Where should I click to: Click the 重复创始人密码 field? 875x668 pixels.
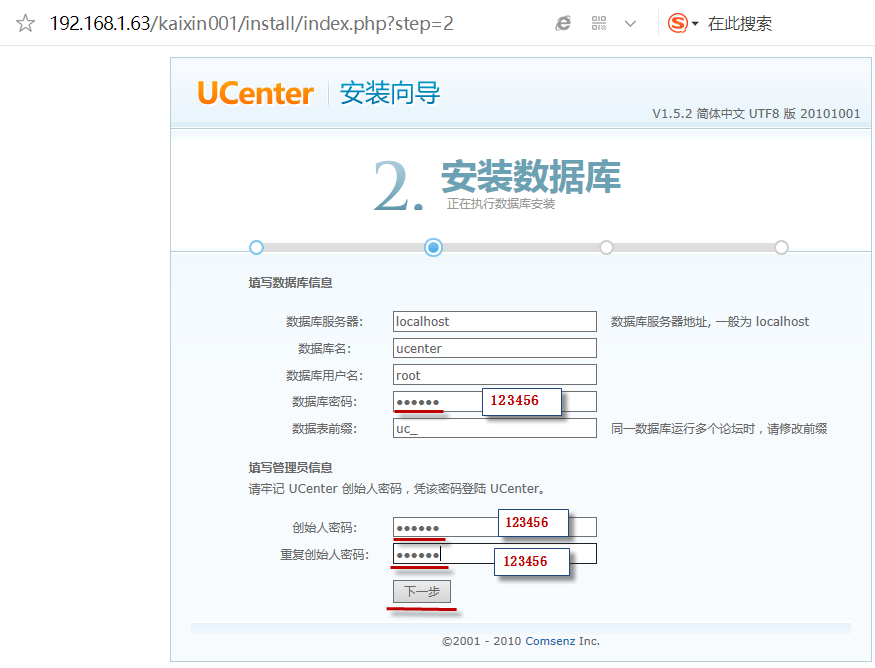pos(494,554)
